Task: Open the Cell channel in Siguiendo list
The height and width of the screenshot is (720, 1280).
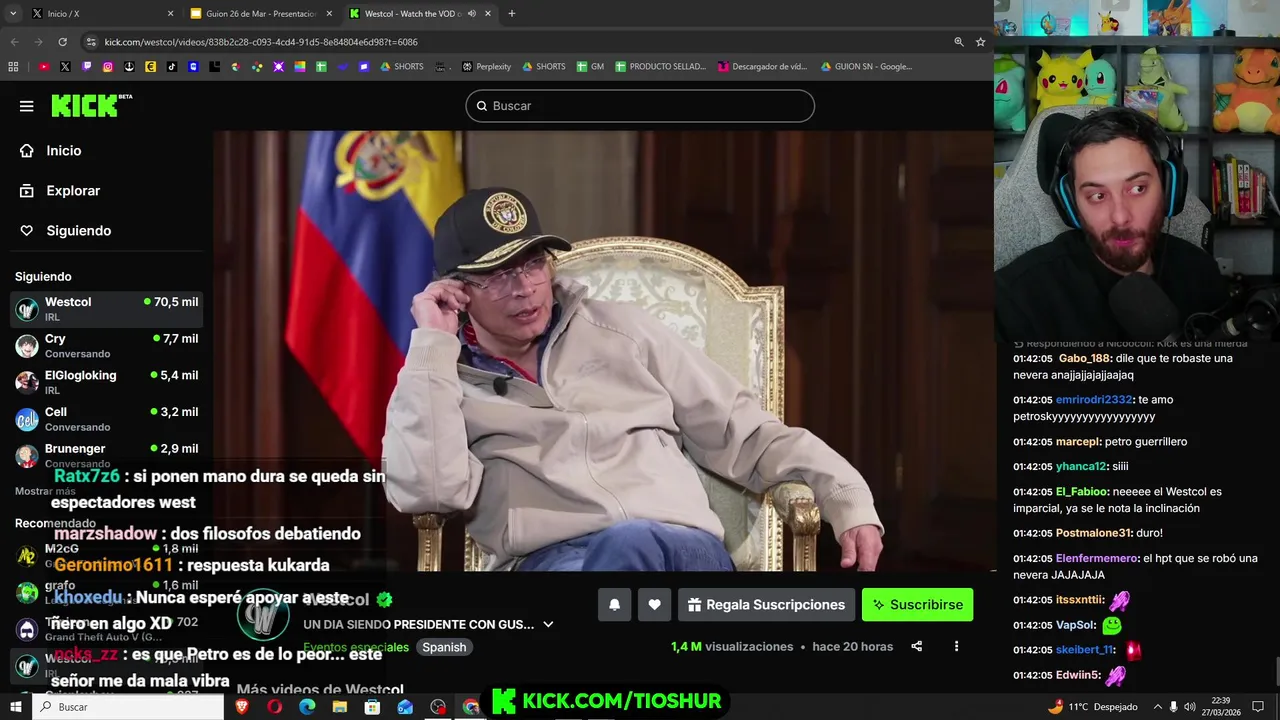Action: [x=106, y=419]
